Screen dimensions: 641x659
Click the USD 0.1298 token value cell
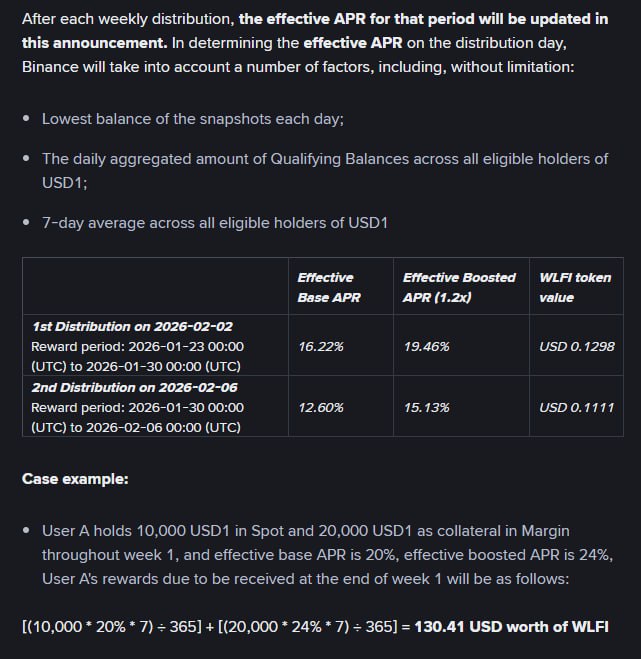[577, 347]
